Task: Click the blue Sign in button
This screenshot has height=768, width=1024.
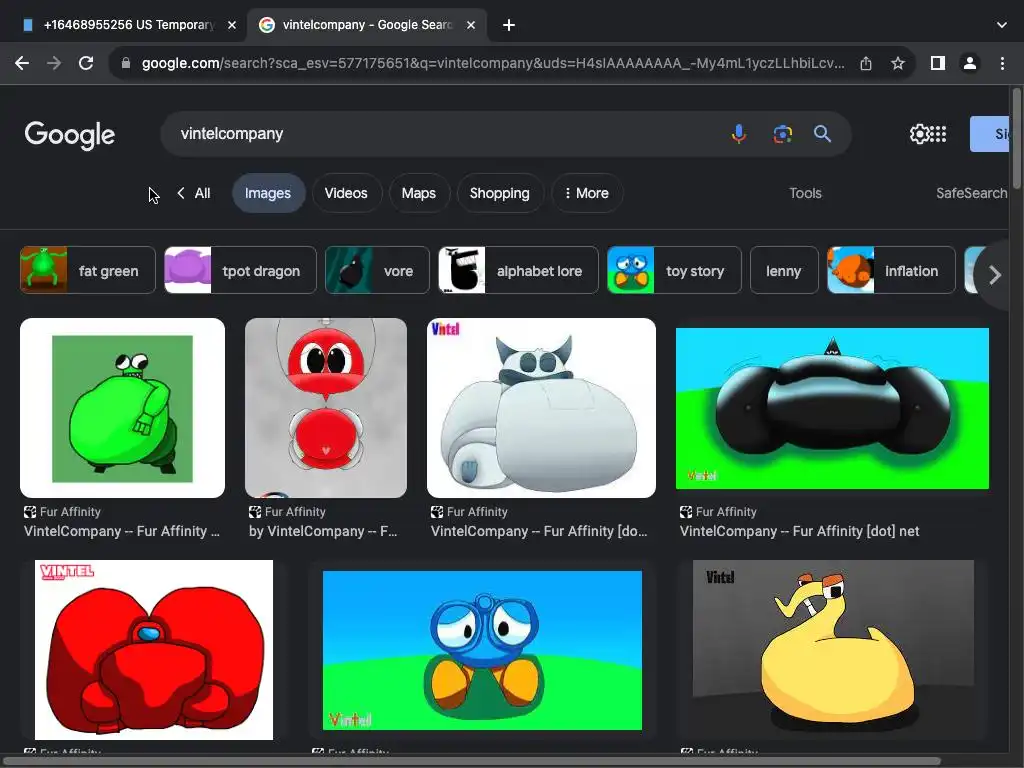Action: (989, 134)
